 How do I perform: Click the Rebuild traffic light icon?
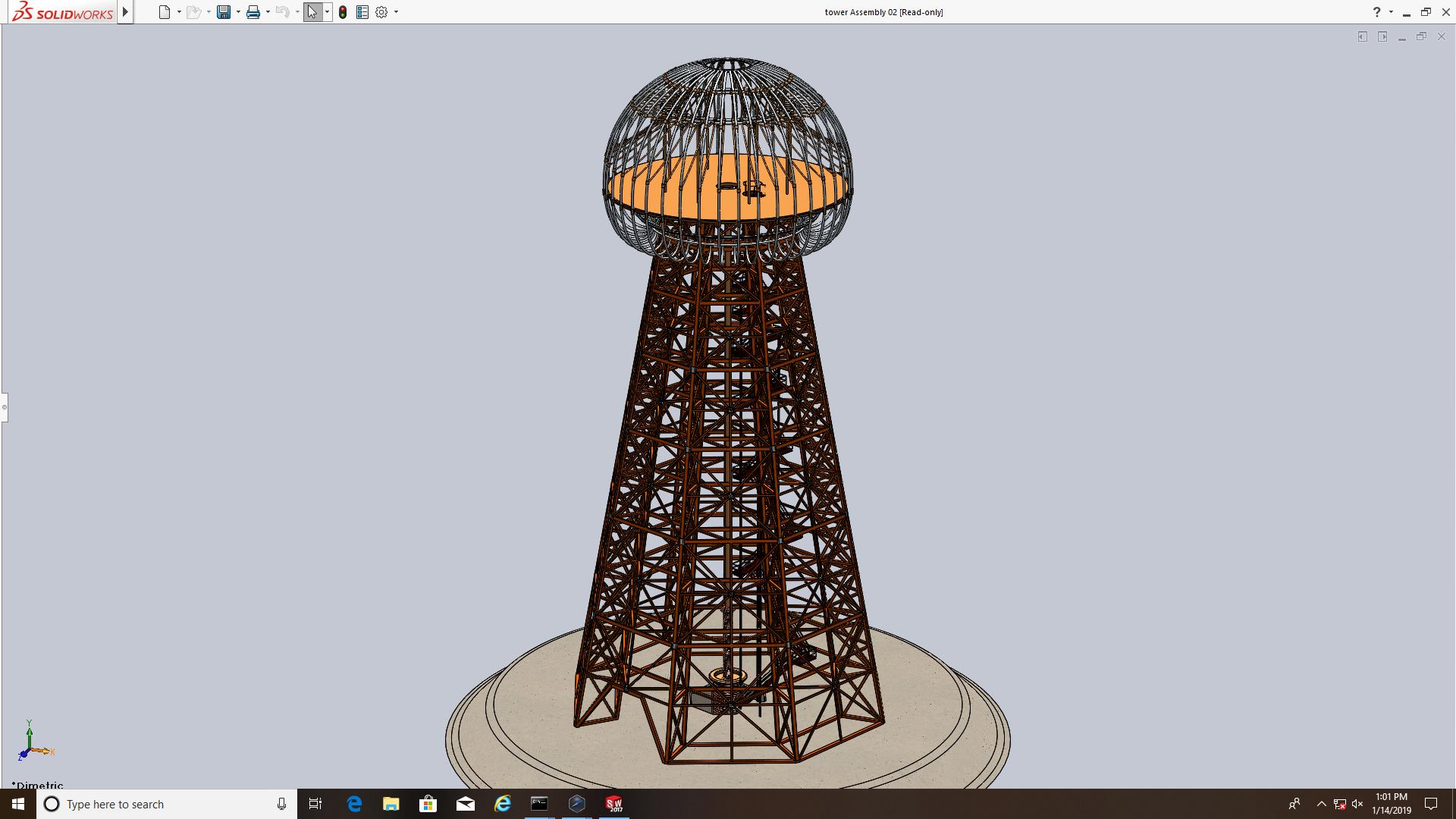click(343, 12)
